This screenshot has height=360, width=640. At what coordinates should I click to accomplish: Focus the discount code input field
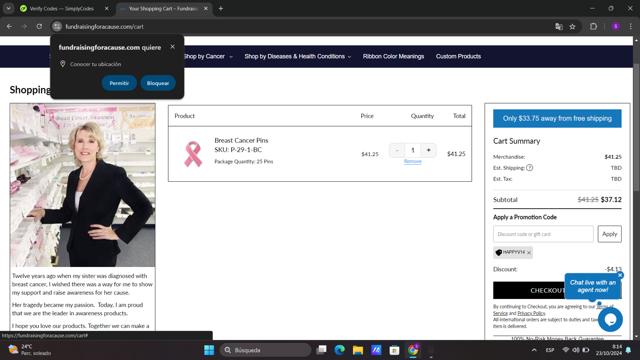pos(543,234)
